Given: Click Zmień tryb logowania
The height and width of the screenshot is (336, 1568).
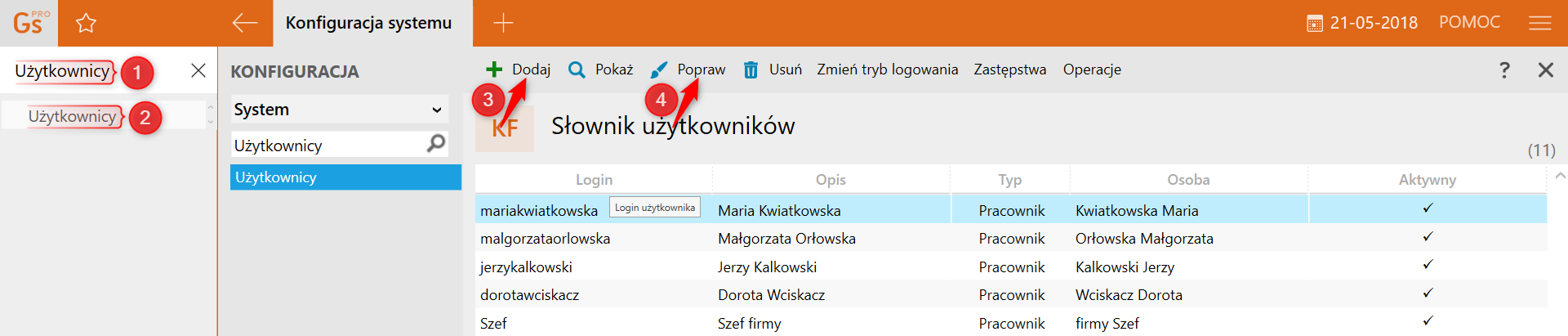Looking at the screenshot, I should click(887, 69).
